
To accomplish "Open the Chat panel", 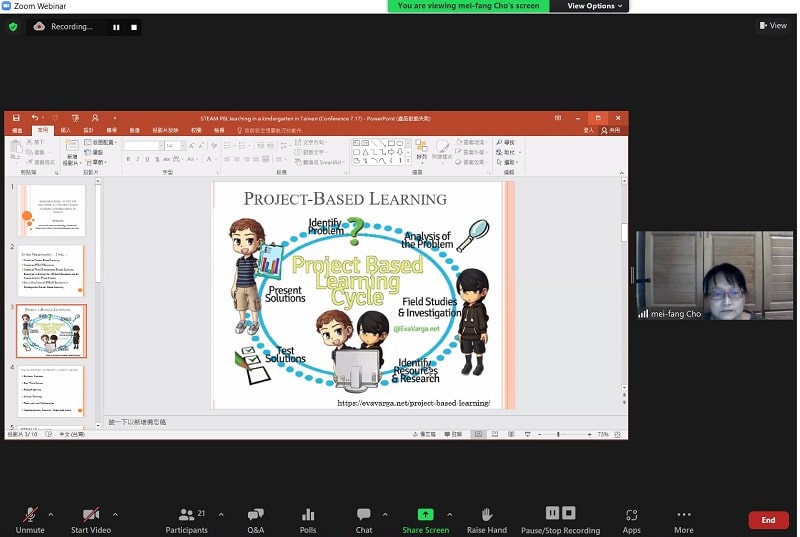I will coord(364,519).
